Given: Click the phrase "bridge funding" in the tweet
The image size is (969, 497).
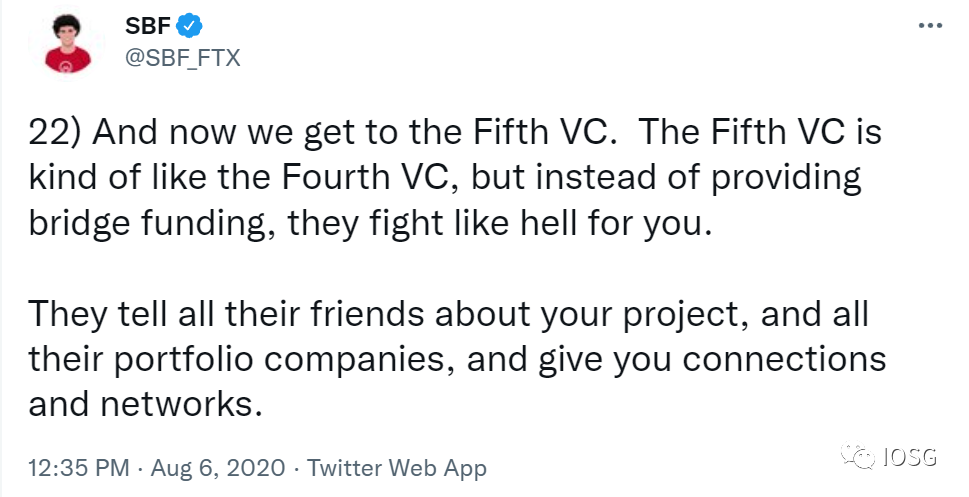Looking at the screenshot, I should (147, 224).
